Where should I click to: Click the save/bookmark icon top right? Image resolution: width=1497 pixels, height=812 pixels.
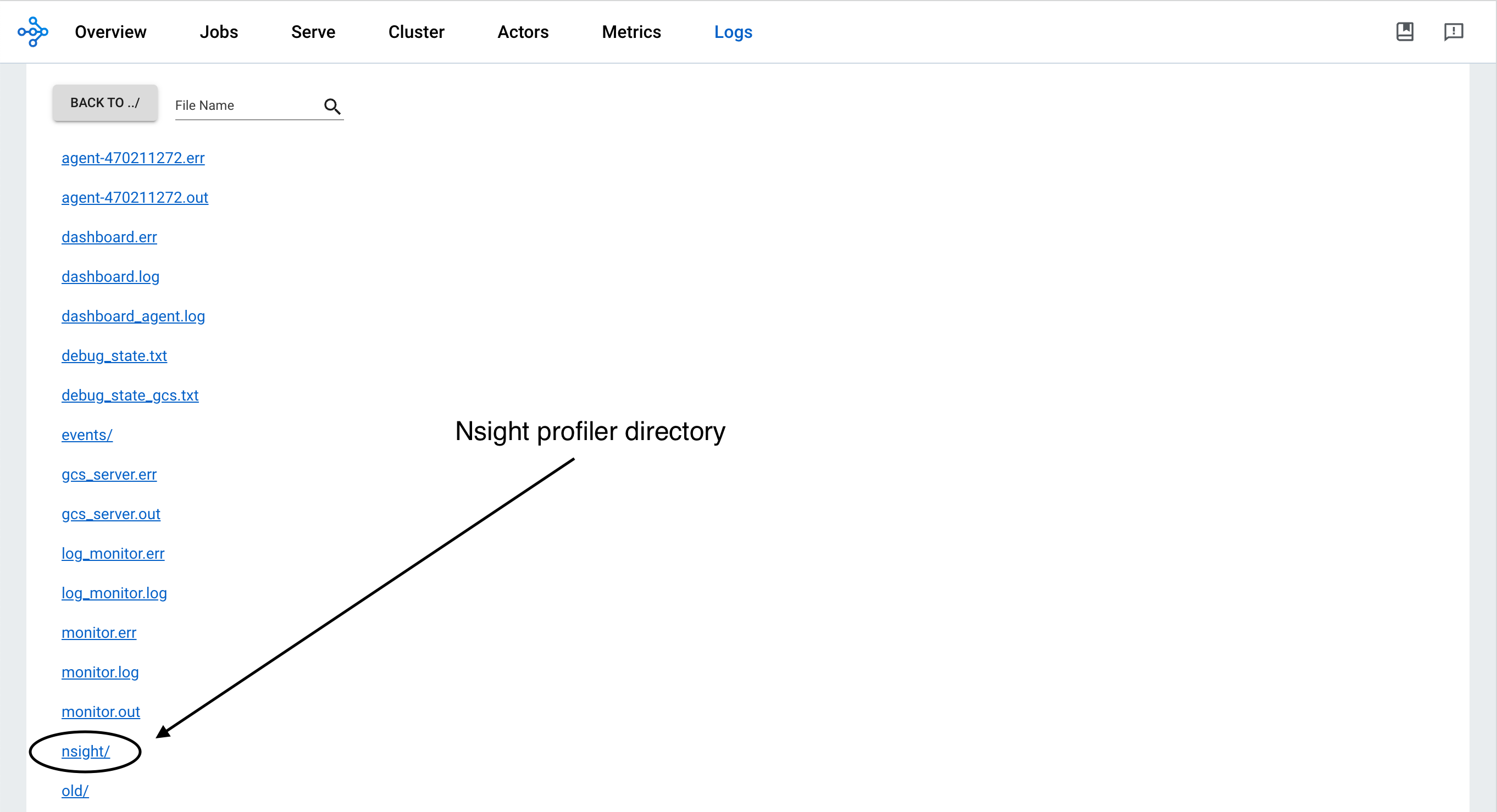tap(1406, 31)
